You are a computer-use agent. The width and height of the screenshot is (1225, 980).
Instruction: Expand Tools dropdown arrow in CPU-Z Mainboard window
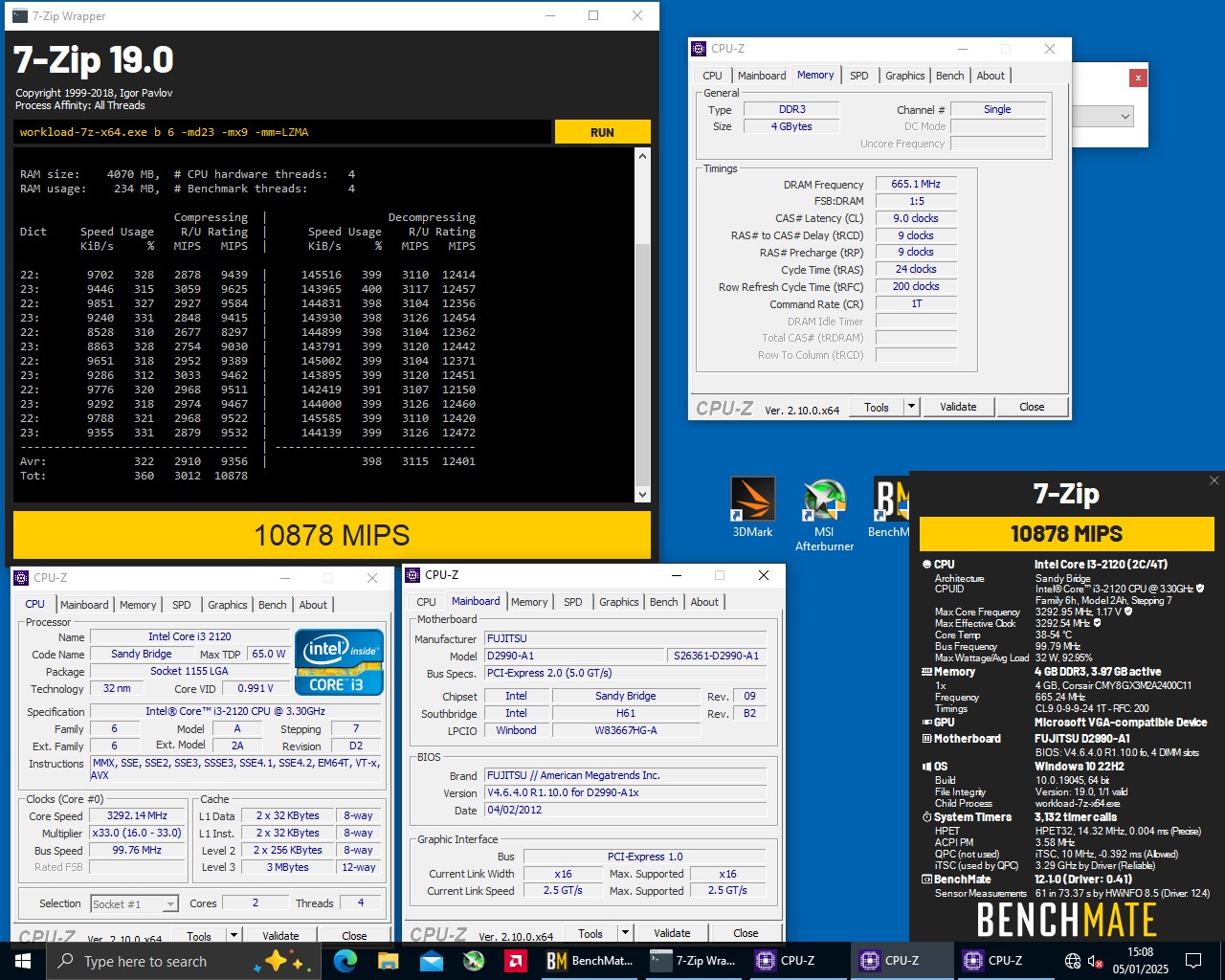point(625,933)
